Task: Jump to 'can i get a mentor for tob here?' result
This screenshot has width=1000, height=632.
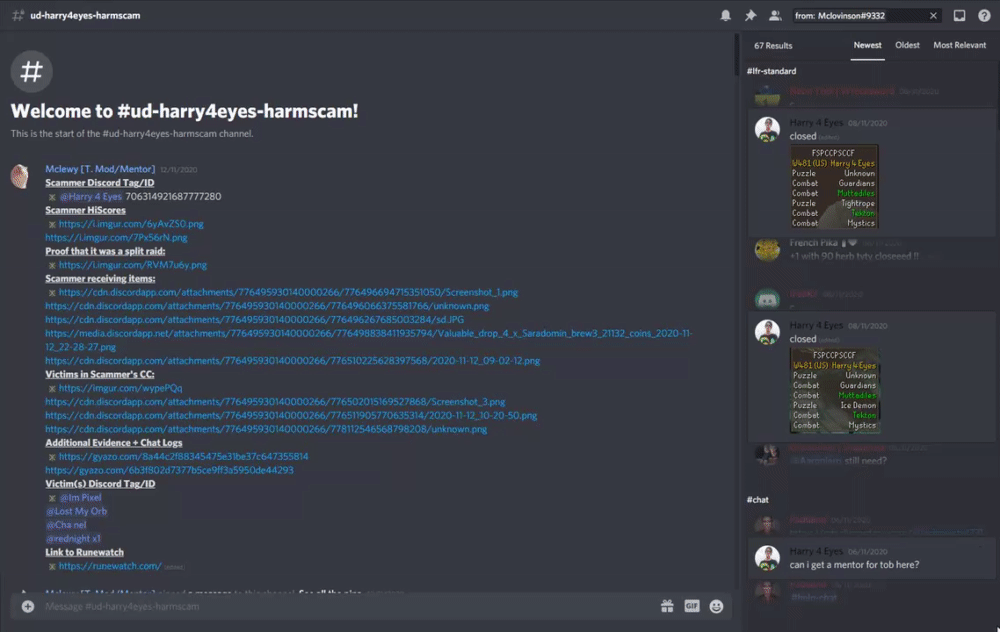Action: coord(871,558)
